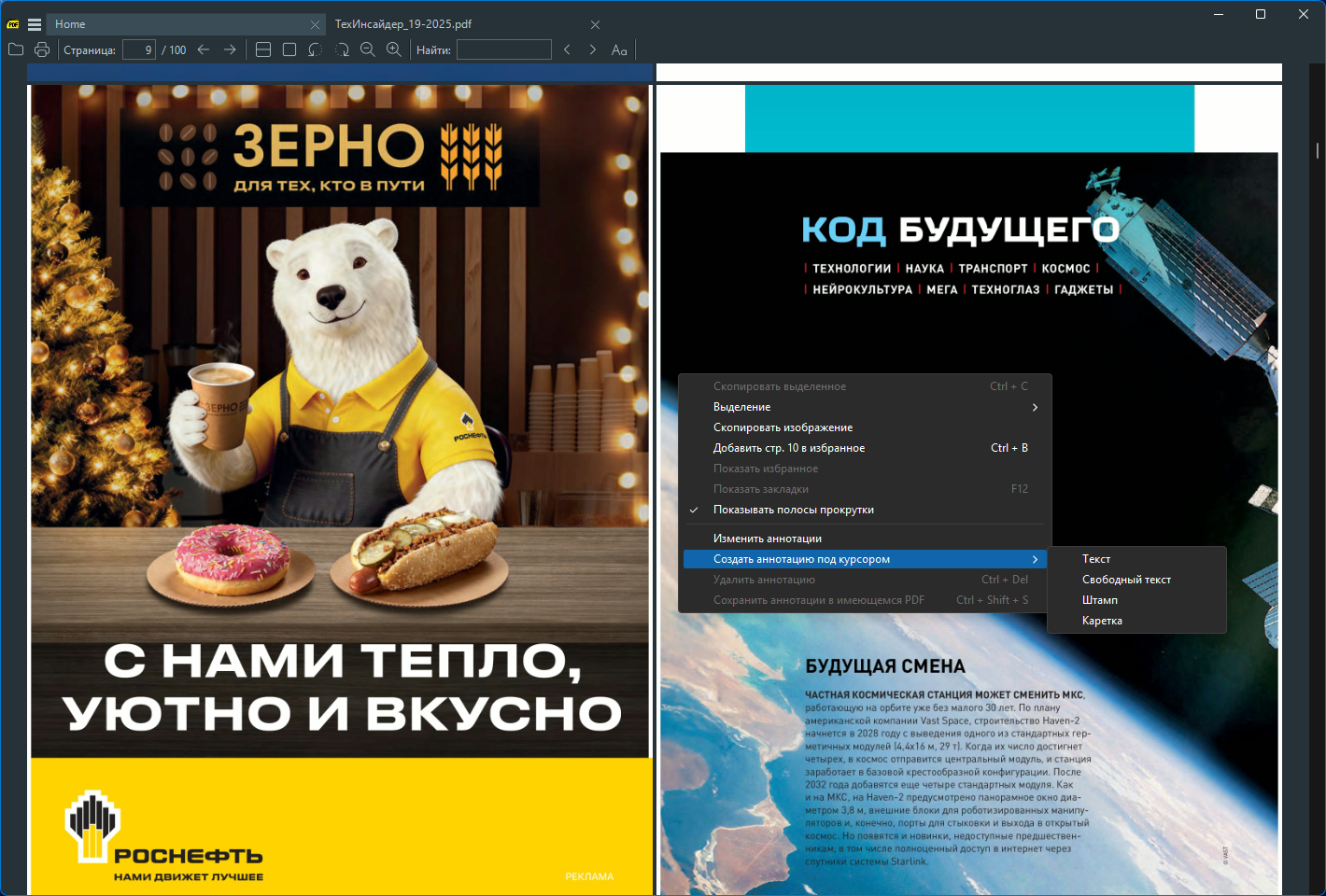
Task: Go to the previous page with the left arrow
Action: tap(204, 49)
